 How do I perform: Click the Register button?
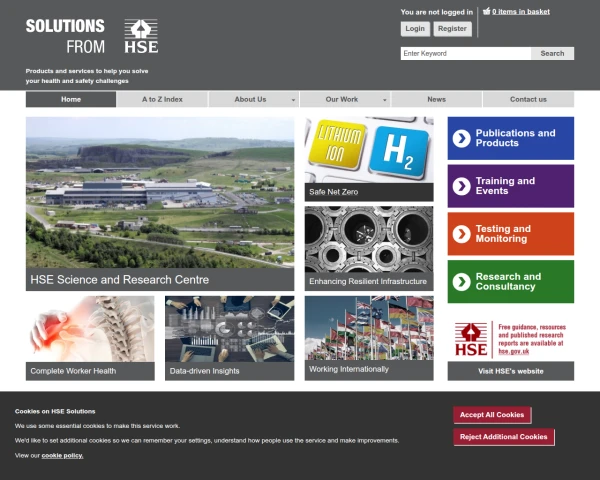coord(452,29)
